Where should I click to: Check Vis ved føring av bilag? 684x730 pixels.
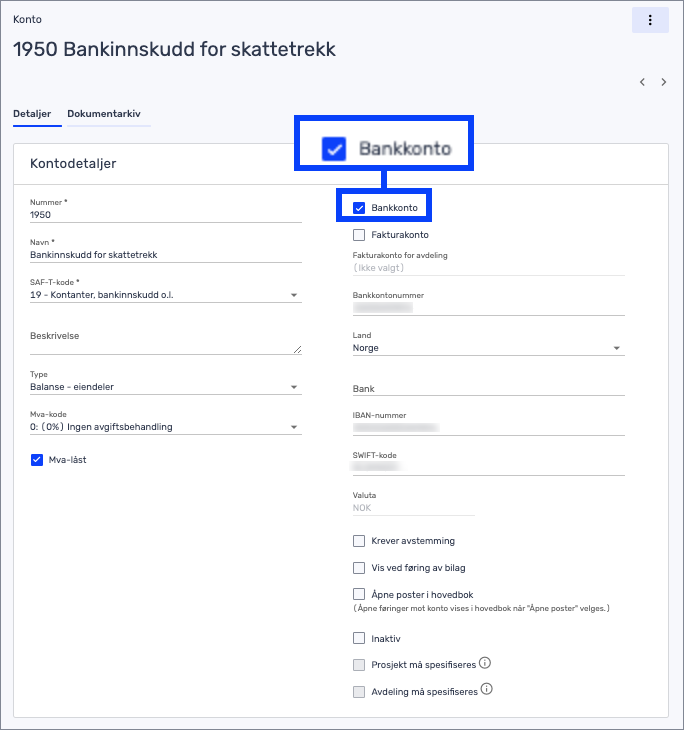point(359,568)
